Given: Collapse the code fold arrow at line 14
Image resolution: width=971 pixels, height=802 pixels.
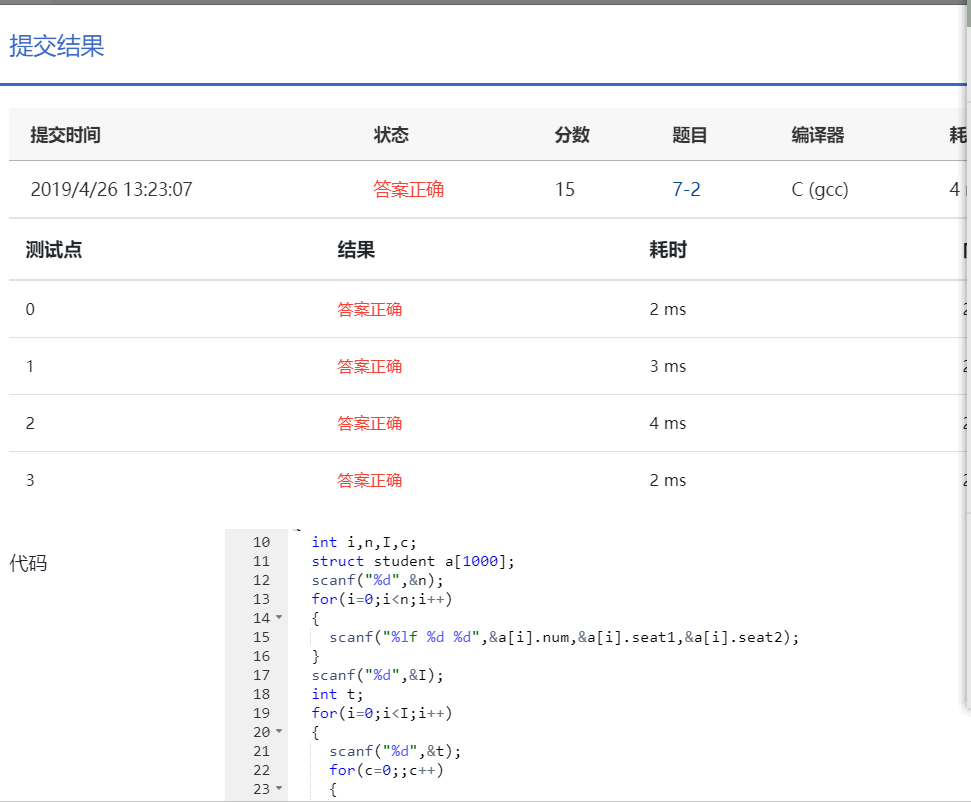Looking at the screenshot, I should (x=279, y=617).
